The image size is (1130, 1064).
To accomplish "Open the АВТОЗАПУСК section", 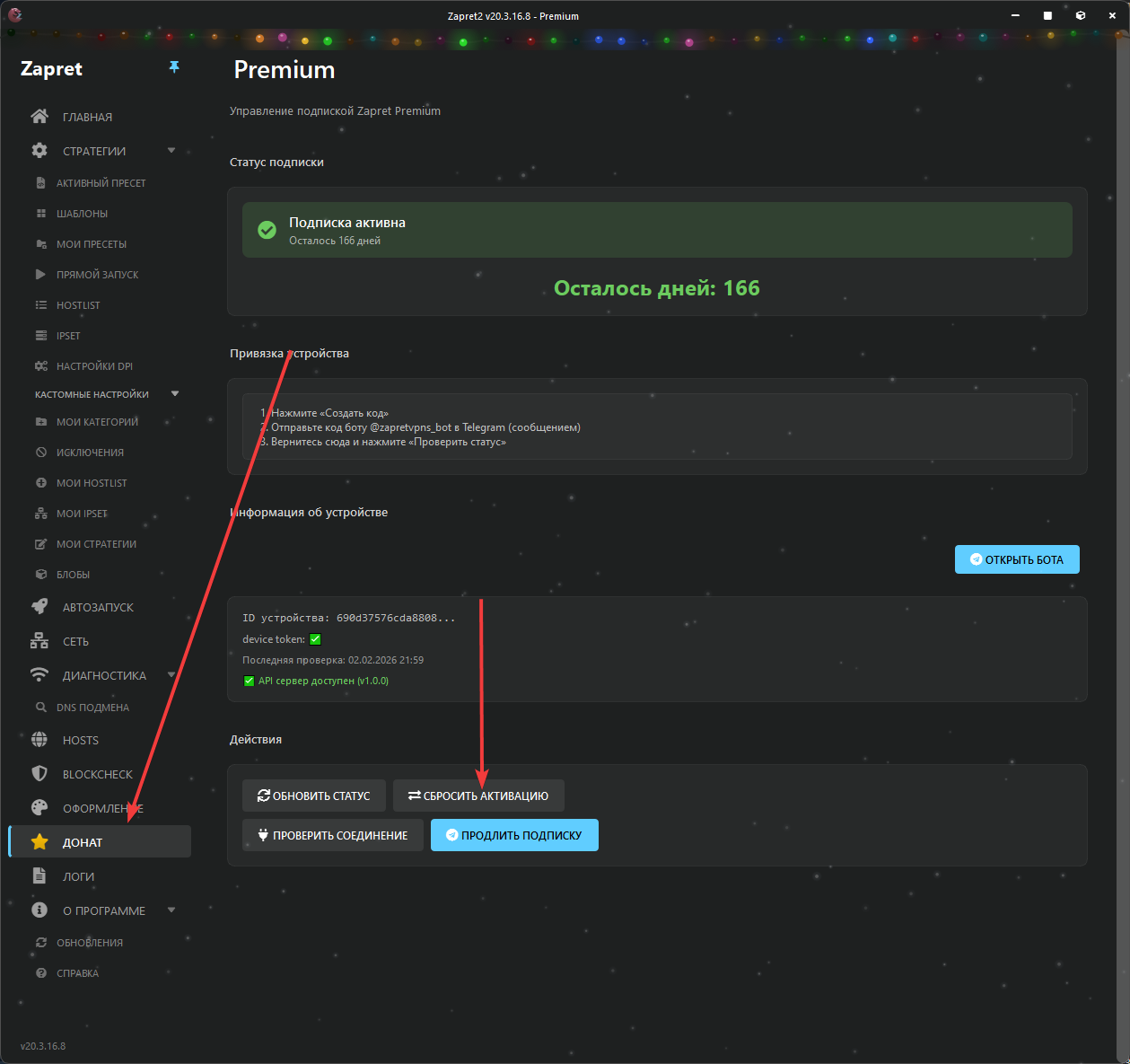I will 100,607.
